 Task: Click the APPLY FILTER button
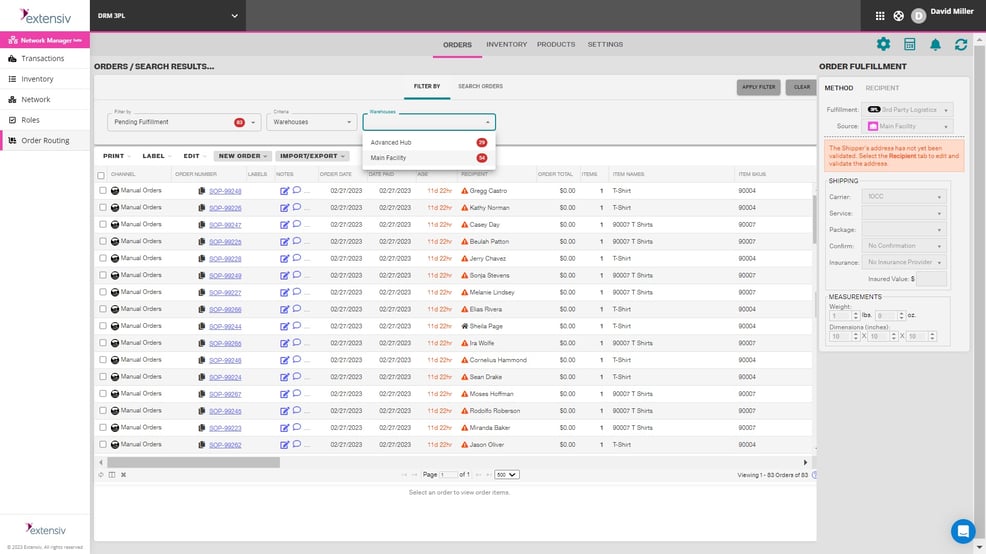pos(758,87)
